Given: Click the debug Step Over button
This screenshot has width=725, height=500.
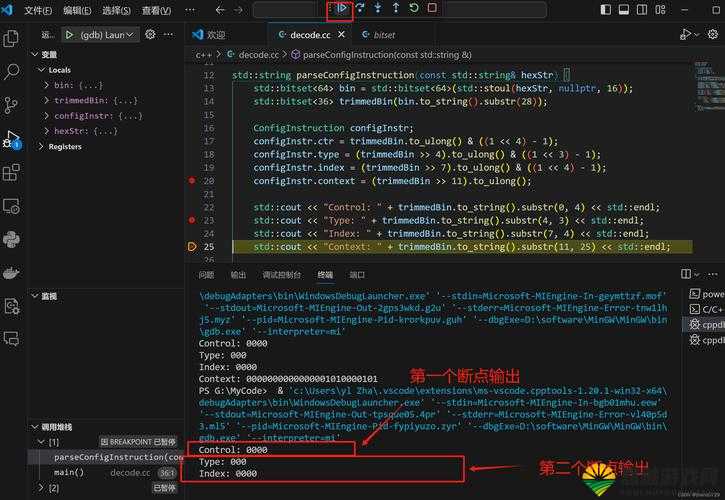Looking at the screenshot, I should pos(360,8).
